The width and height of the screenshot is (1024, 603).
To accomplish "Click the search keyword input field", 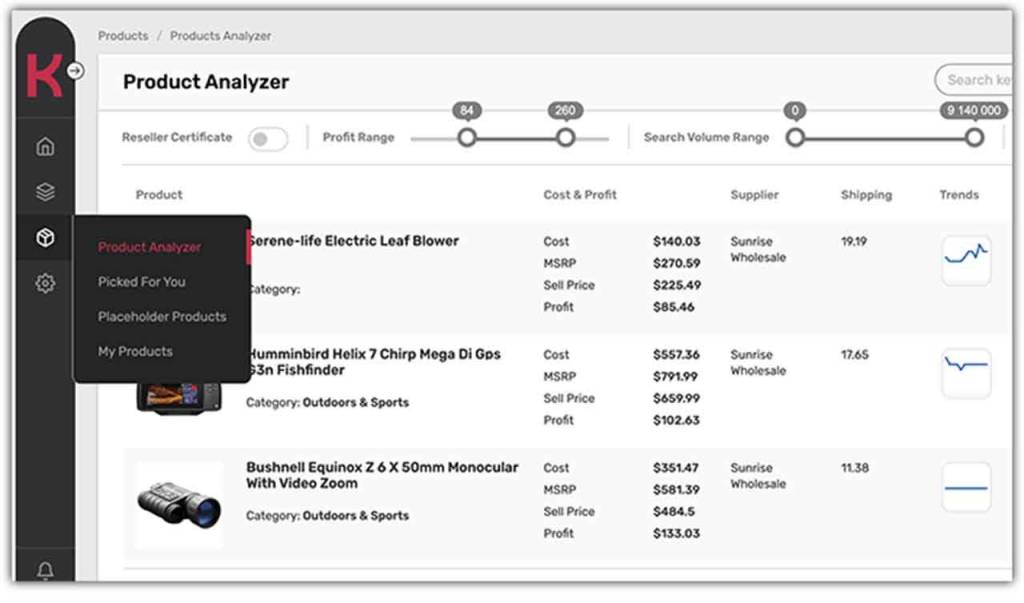I will 975,80.
